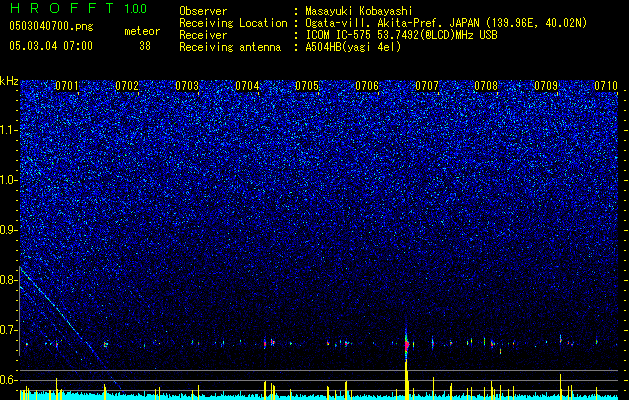Click the Receiving antenna field label
This screenshot has height=400, width=629.
pyautogui.click(x=230, y=47)
